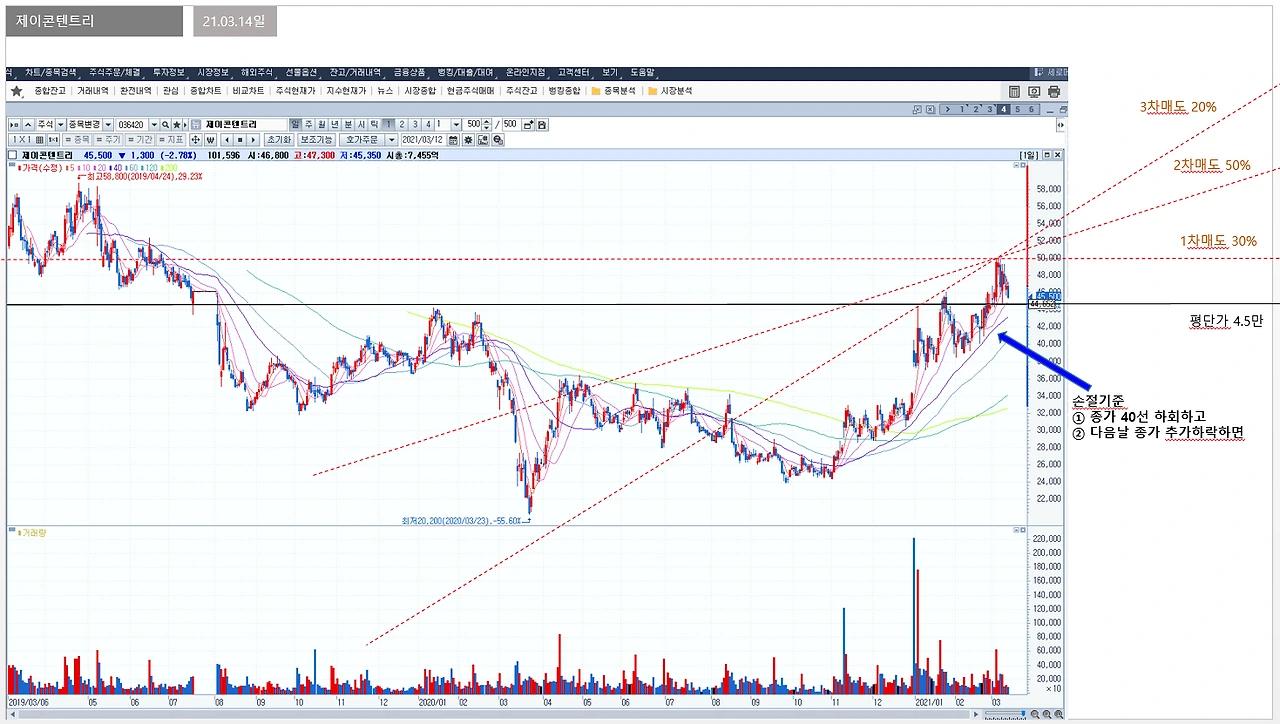This screenshot has height=724, width=1280.
Task: Open the 해외주식 menu
Action: point(257,73)
